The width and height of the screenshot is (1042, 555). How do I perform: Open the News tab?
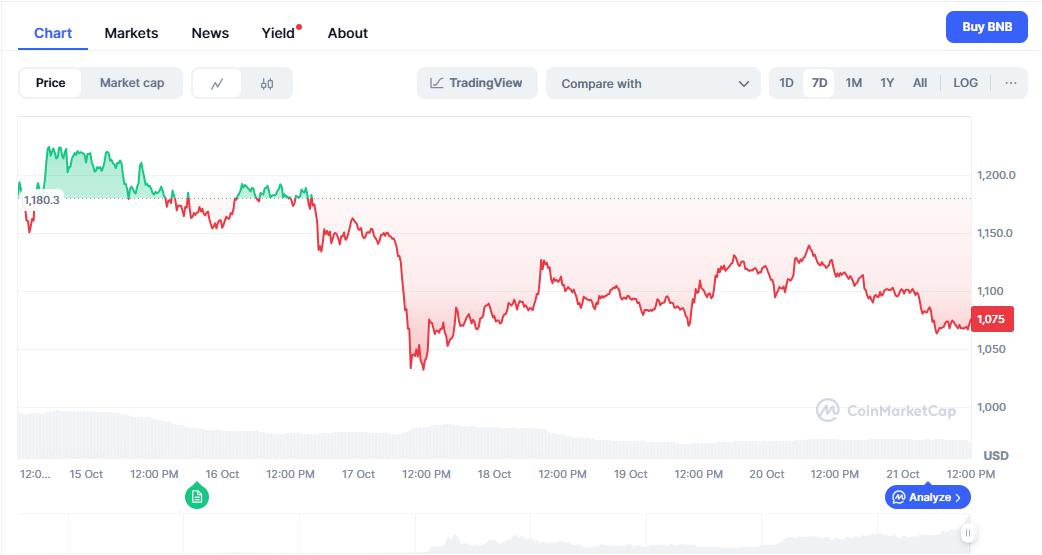click(x=210, y=33)
